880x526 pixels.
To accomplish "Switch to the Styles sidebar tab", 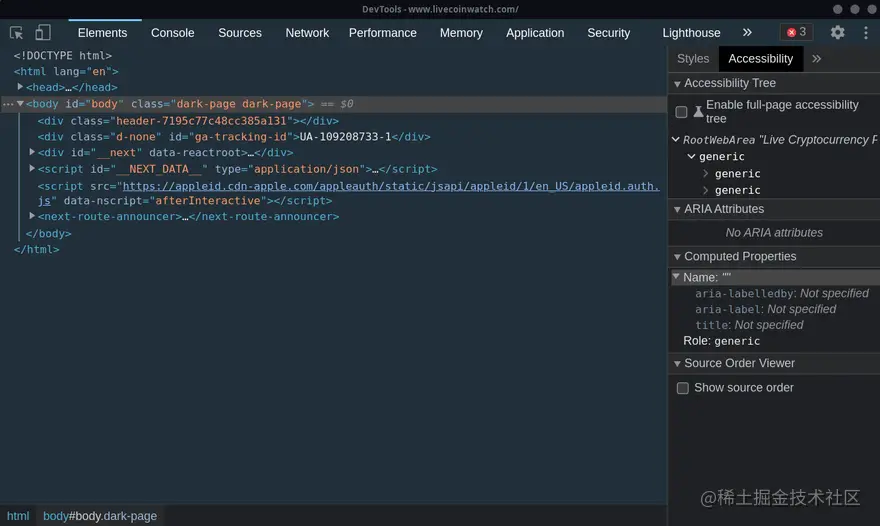I will 693,59.
